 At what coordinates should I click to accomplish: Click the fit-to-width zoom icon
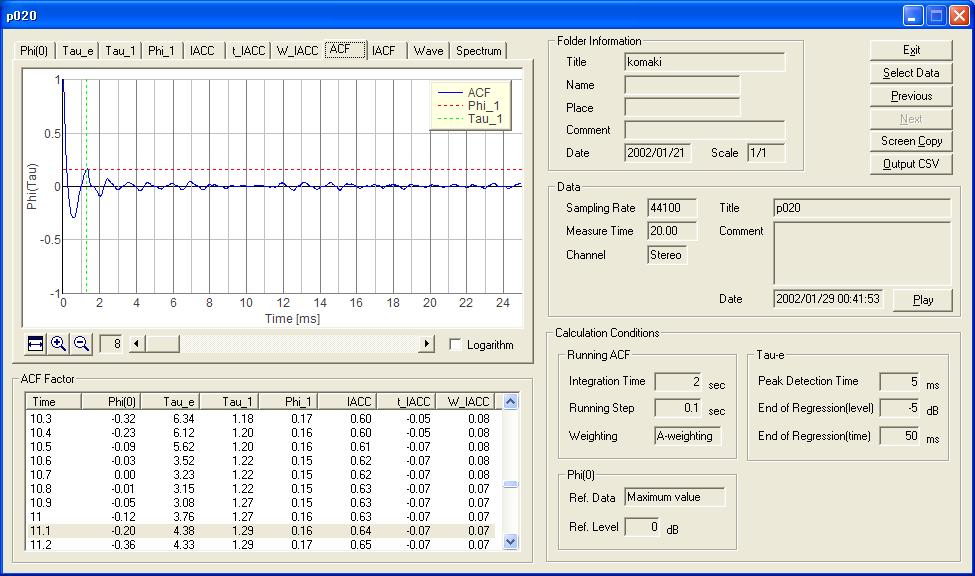tap(35, 344)
